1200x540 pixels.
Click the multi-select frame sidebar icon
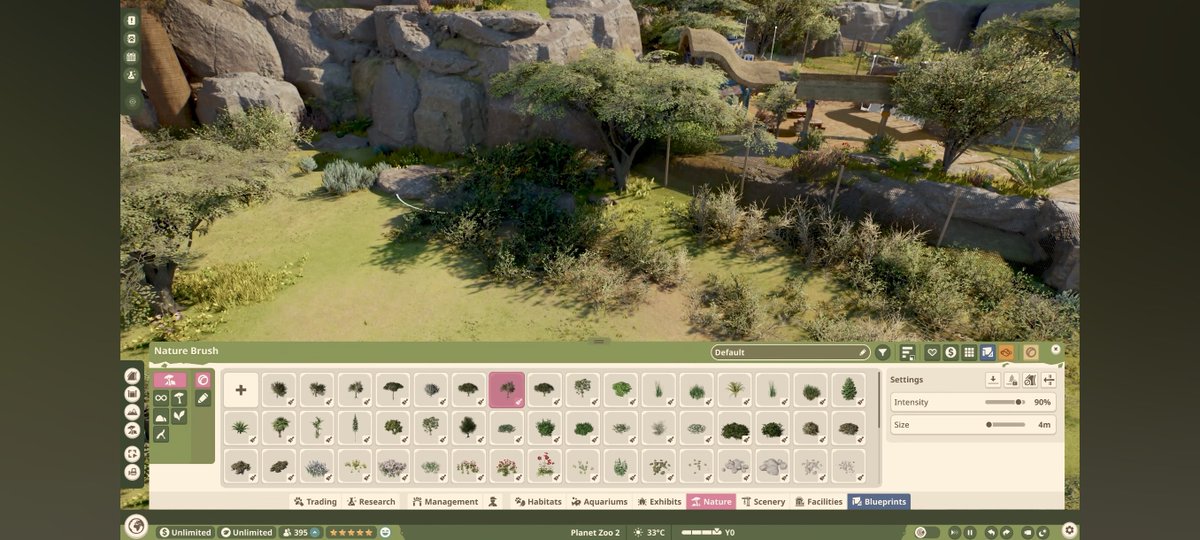(132, 453)
